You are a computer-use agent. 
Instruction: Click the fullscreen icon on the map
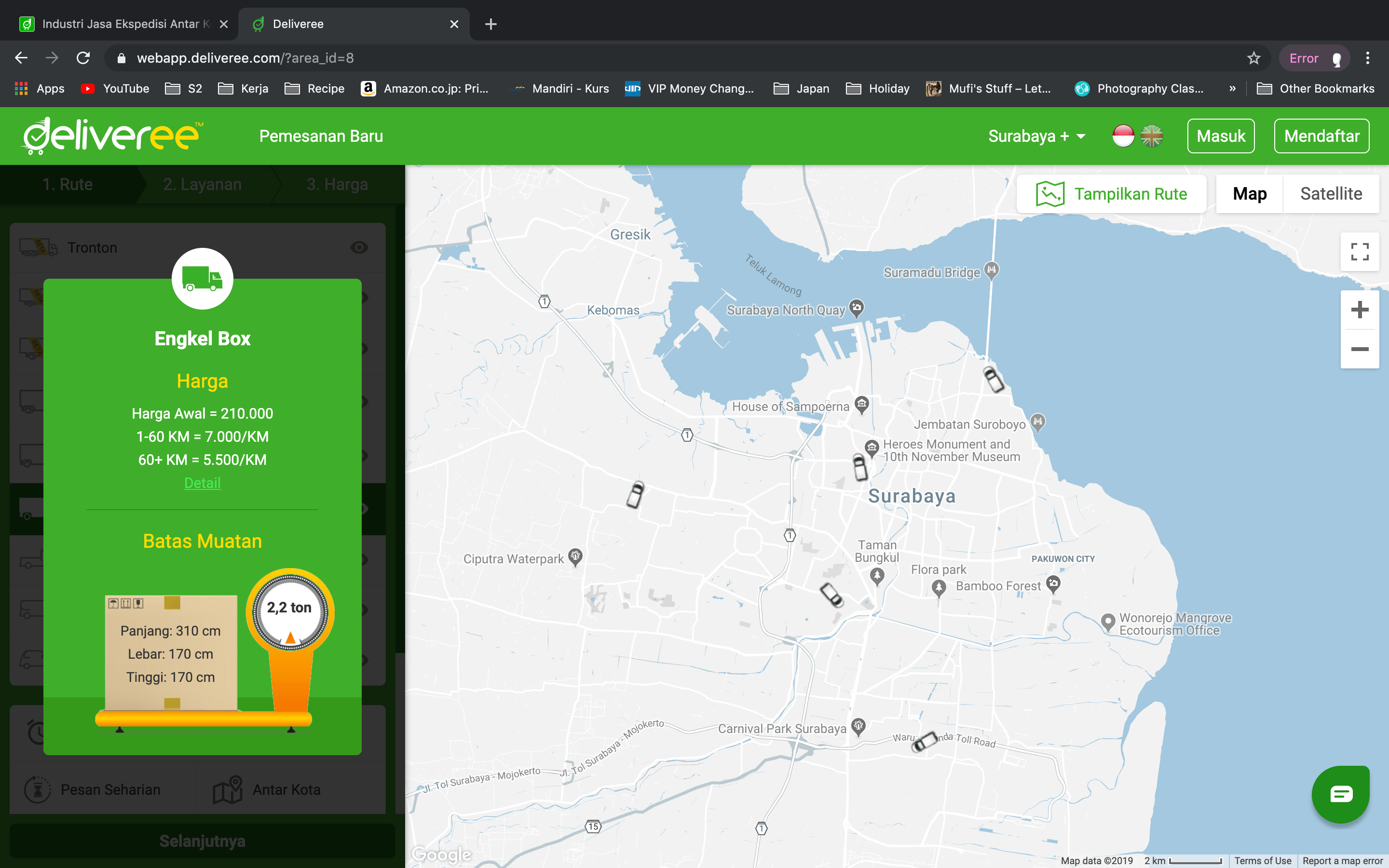(1360, 251)
